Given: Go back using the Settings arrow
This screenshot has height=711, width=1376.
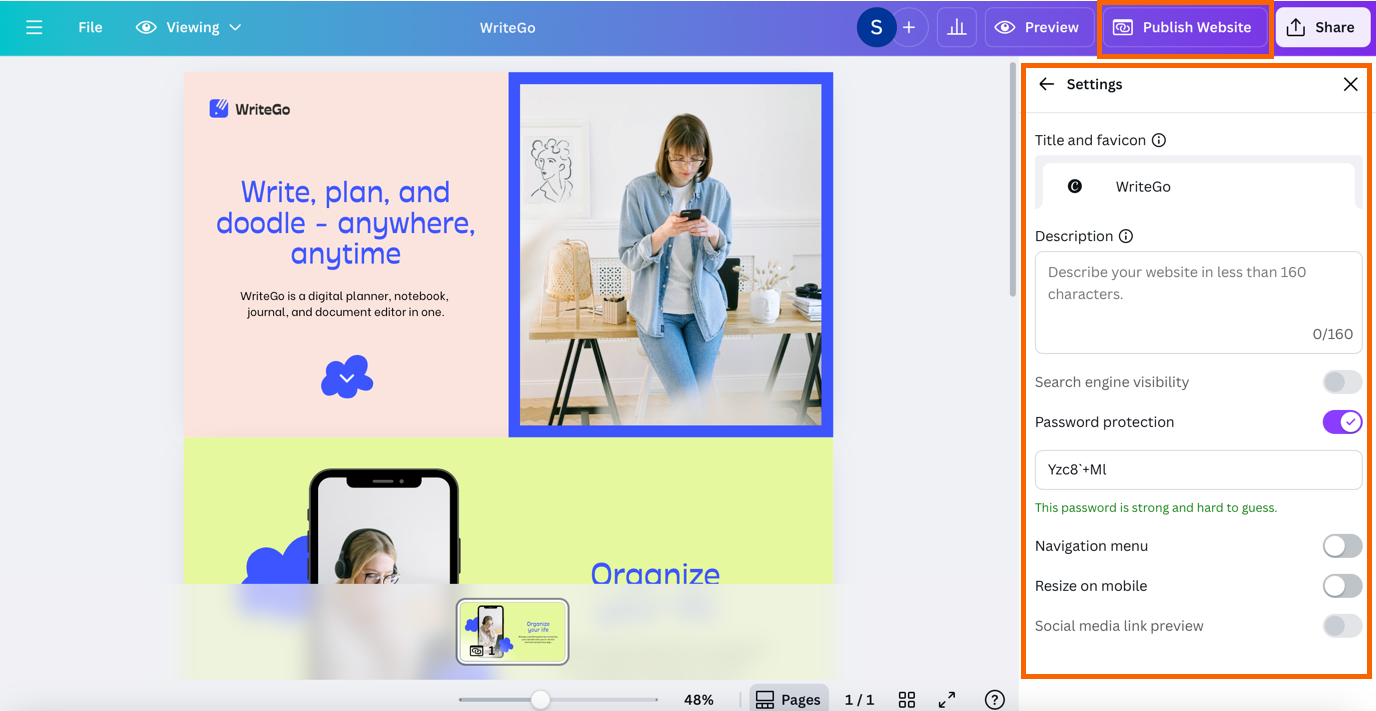Looking at the screenshot, I should [1046, 84].
